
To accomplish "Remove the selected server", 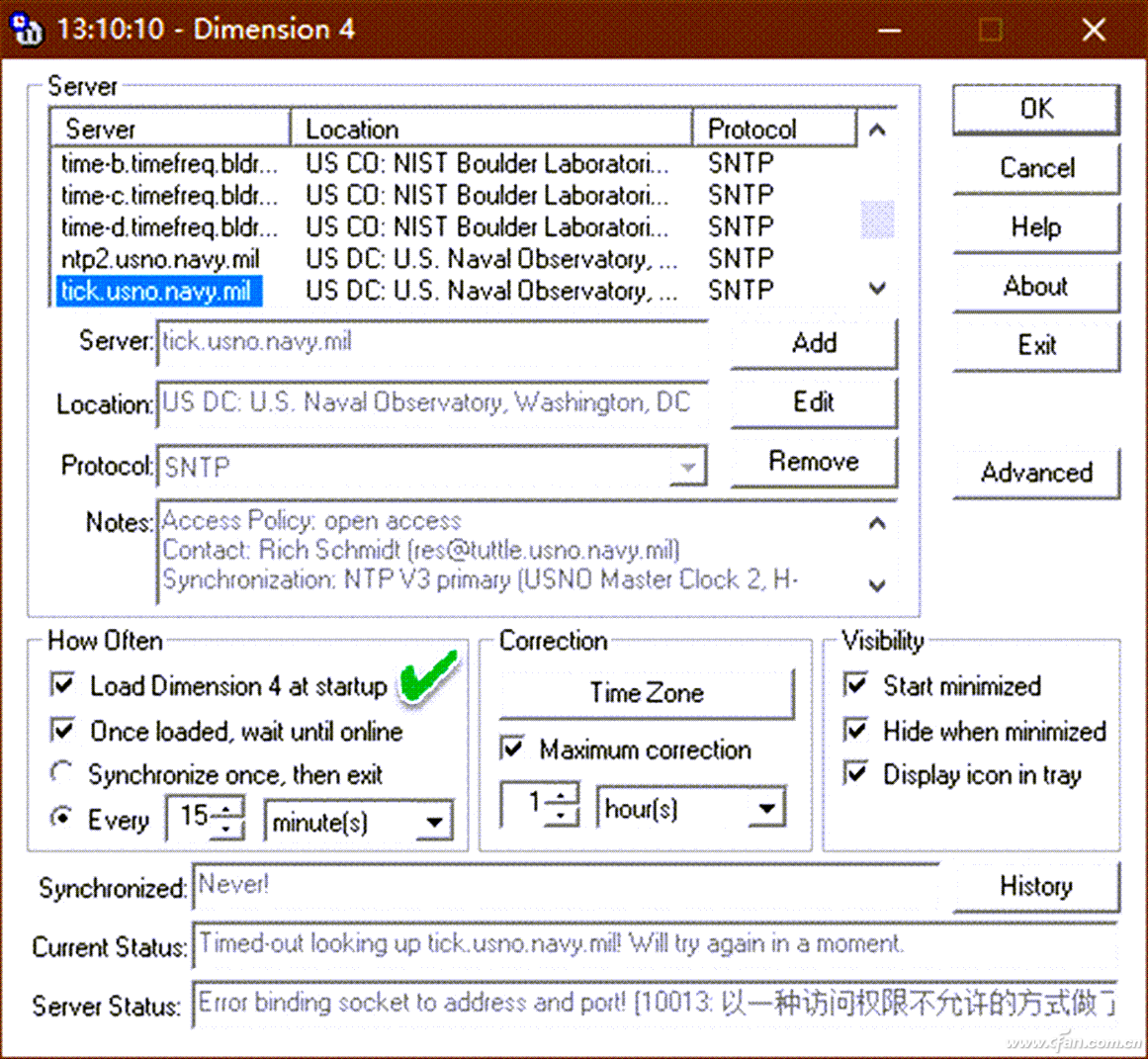I will pos(814,462).
